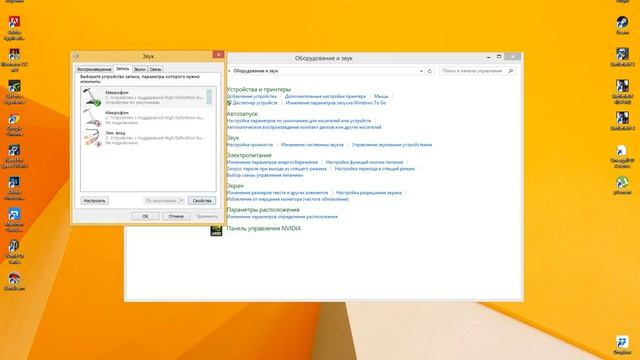Maximize the Оборудование и звук window

499,57
